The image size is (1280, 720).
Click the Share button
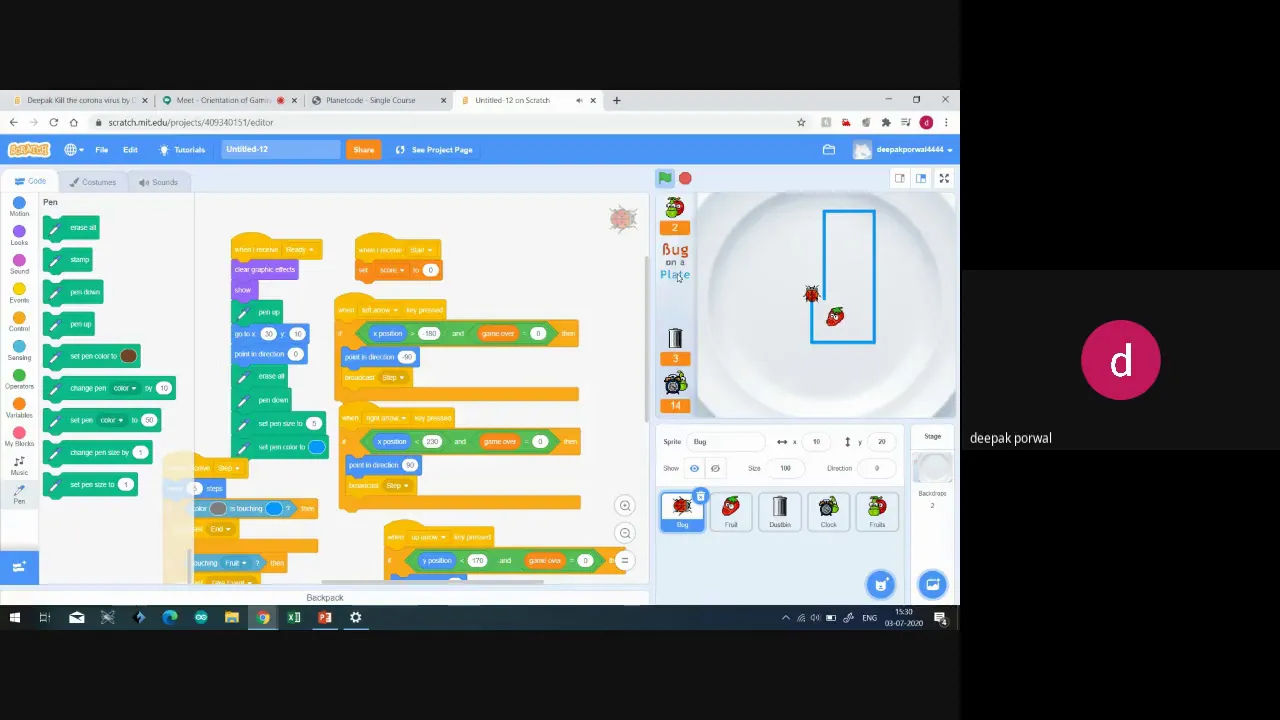(363, 150)
